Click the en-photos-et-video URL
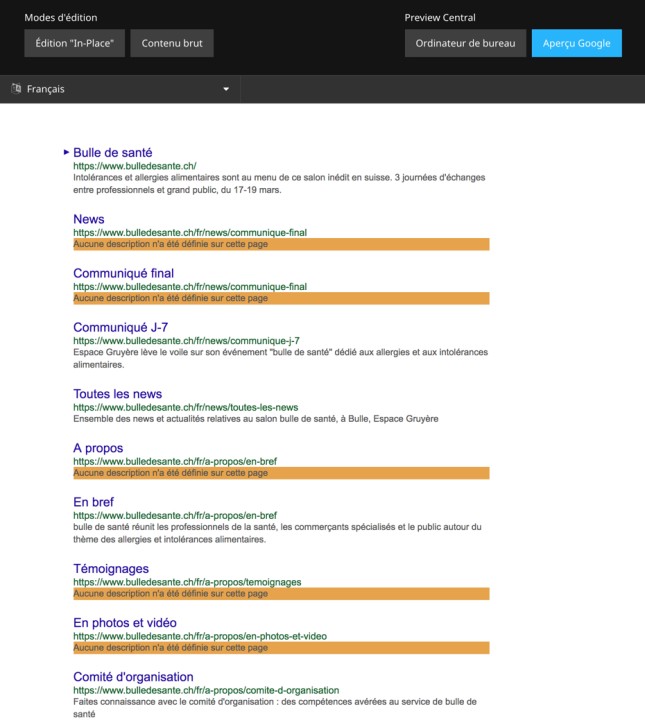 pos(200,636)
